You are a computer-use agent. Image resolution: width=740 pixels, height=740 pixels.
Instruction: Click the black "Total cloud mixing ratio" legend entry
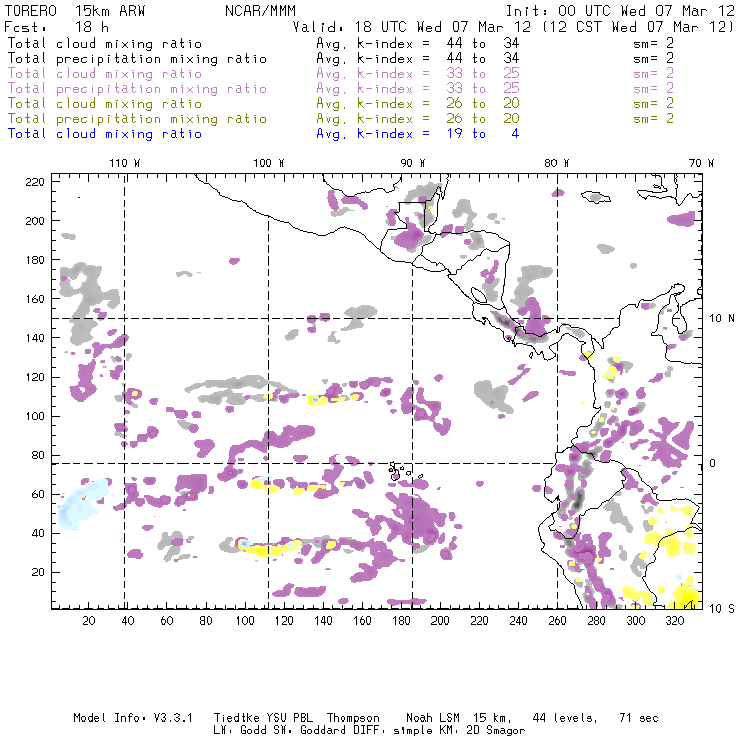click(105, 43)
